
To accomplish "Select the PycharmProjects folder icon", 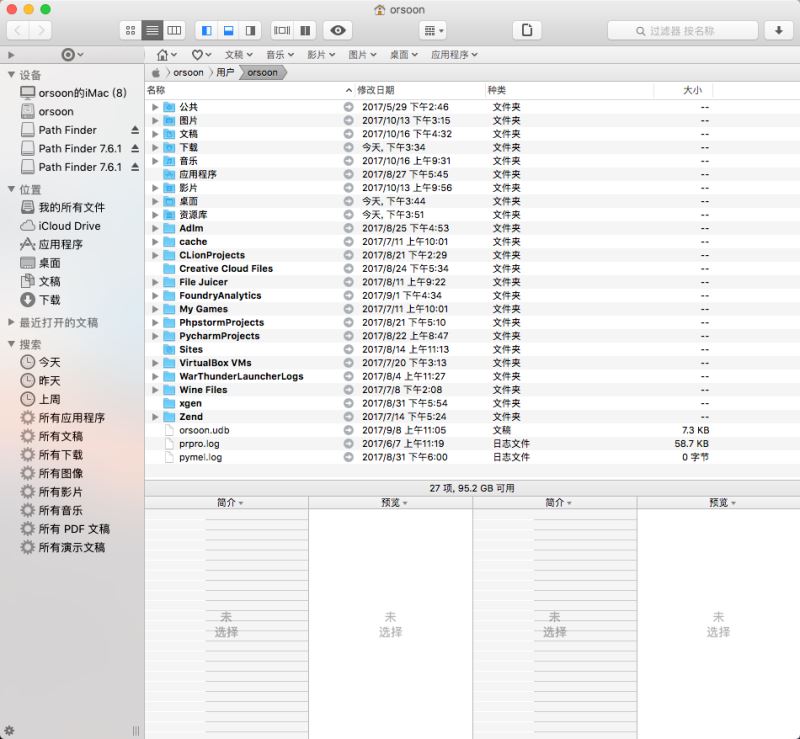I will [169, 336].
